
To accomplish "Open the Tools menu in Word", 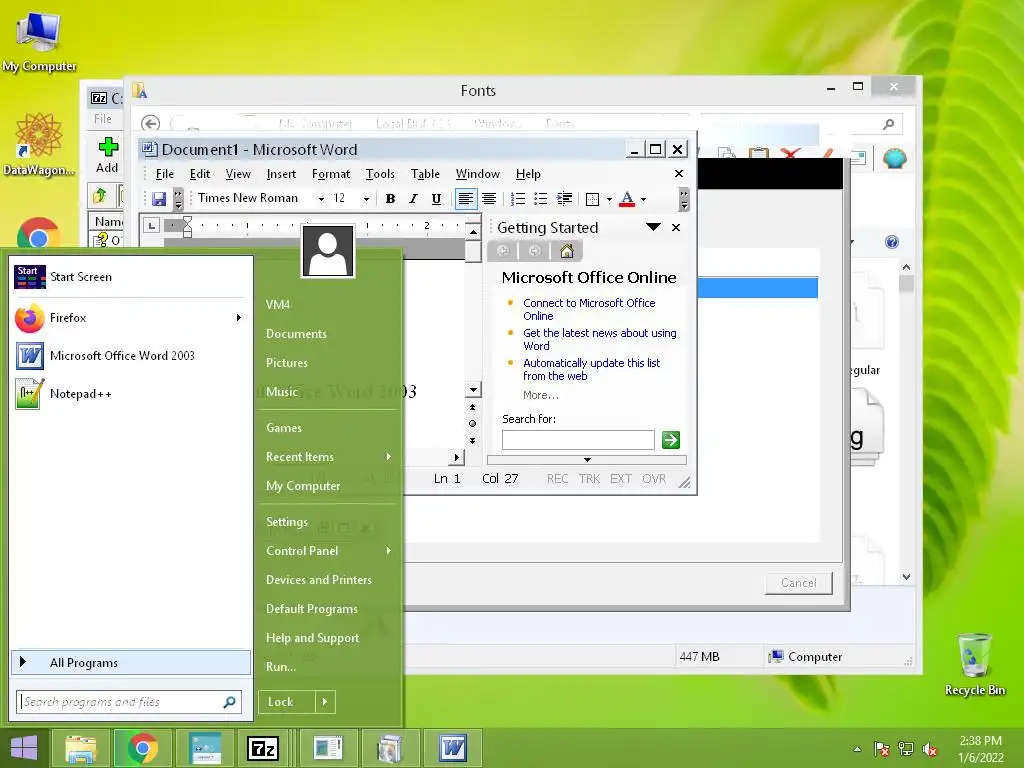I will [380, 174].
